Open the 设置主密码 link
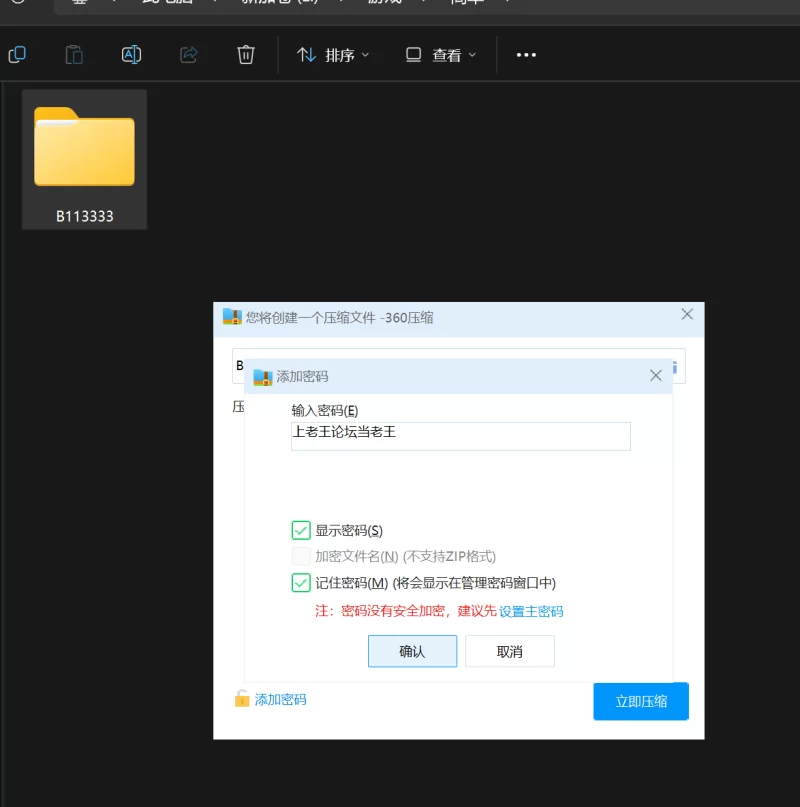This screenshot has height=807, width=800. pyautogui.click(x=531, y=611)
